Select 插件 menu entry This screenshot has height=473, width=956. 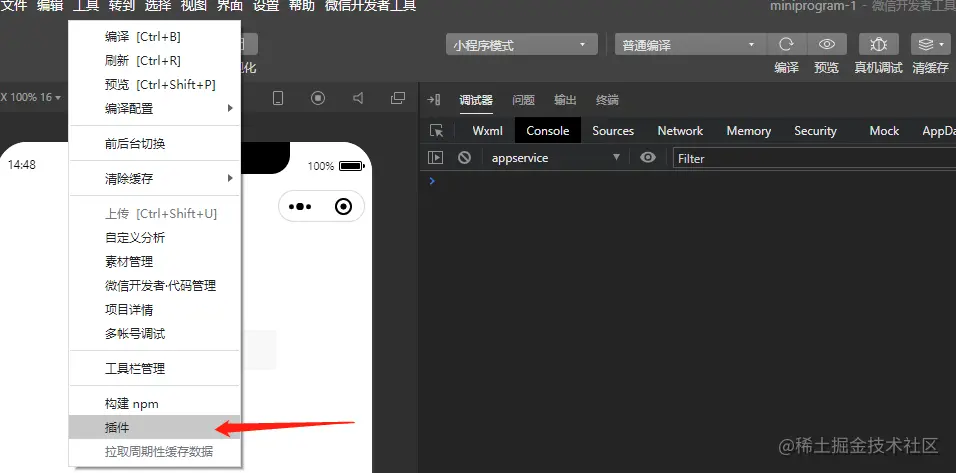click(155, 428)
